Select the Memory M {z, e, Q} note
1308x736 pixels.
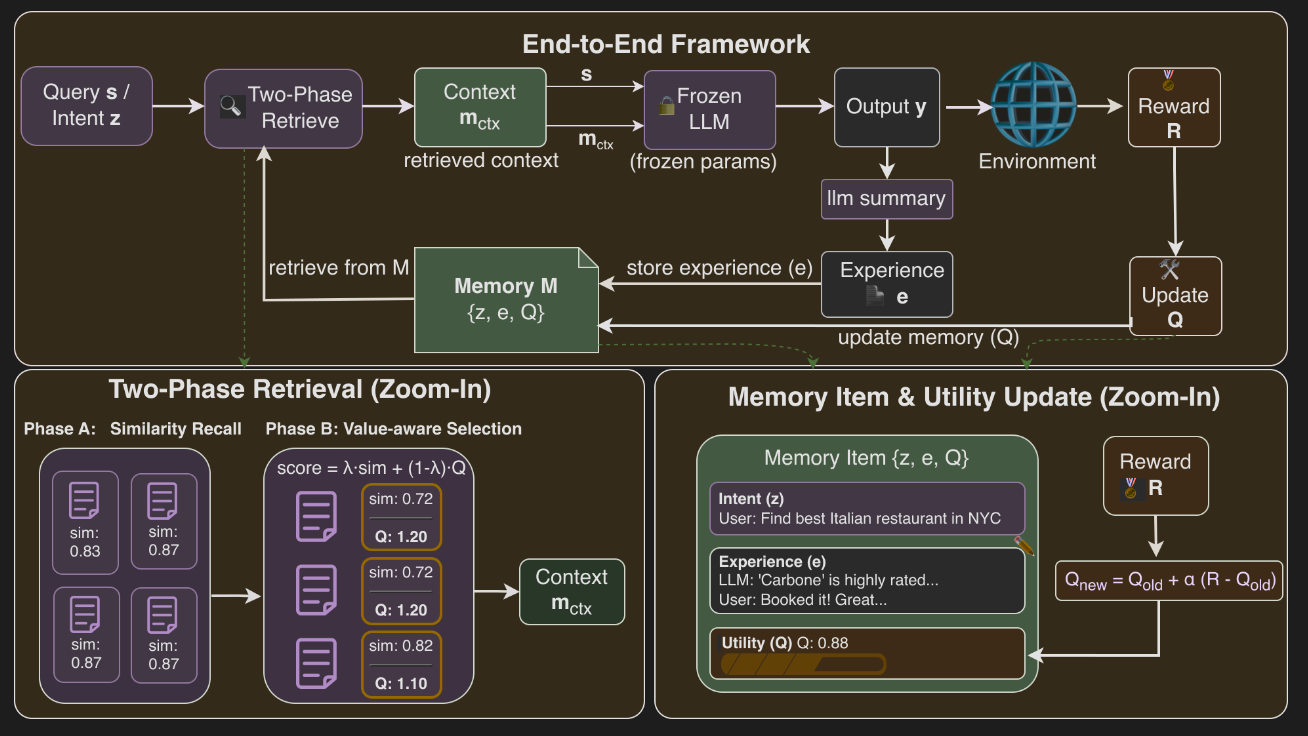click(506, 300)
